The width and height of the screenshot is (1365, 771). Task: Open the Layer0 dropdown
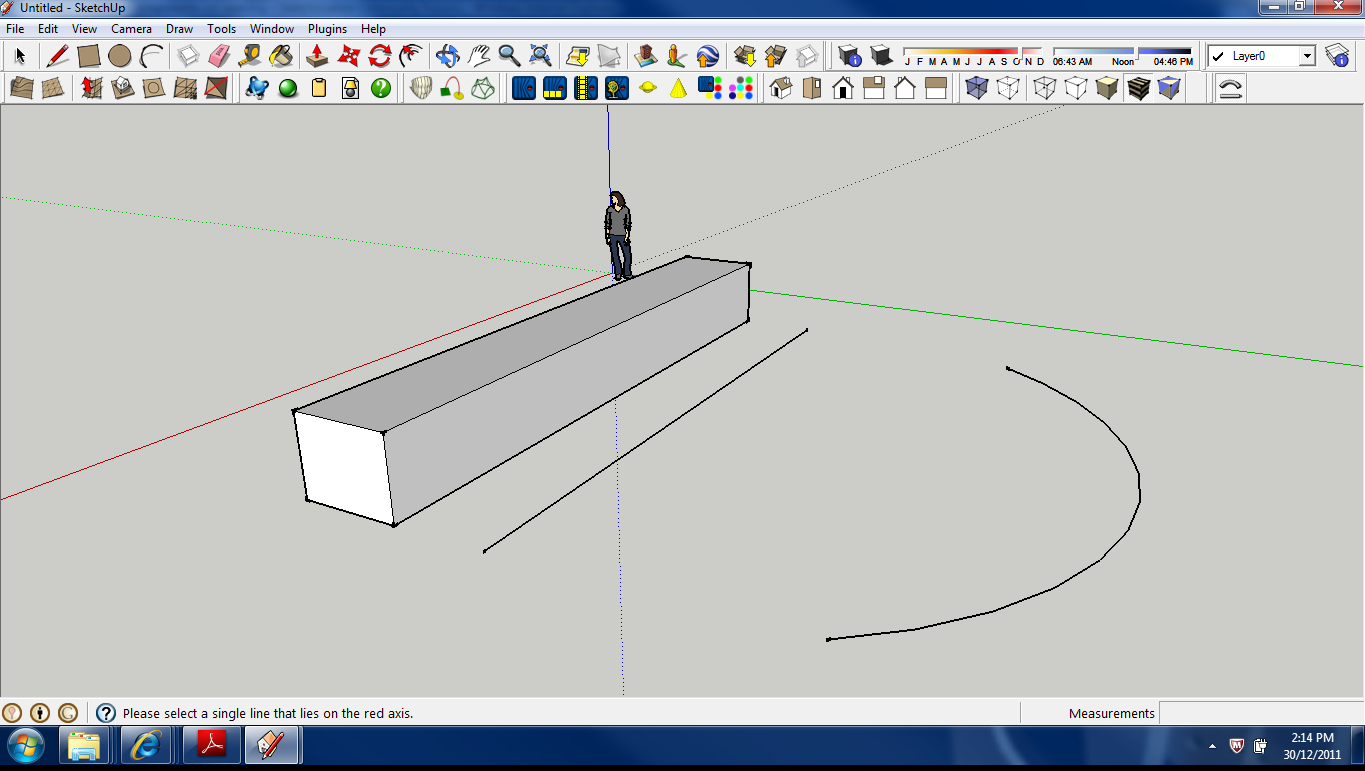click(1307, 57)
